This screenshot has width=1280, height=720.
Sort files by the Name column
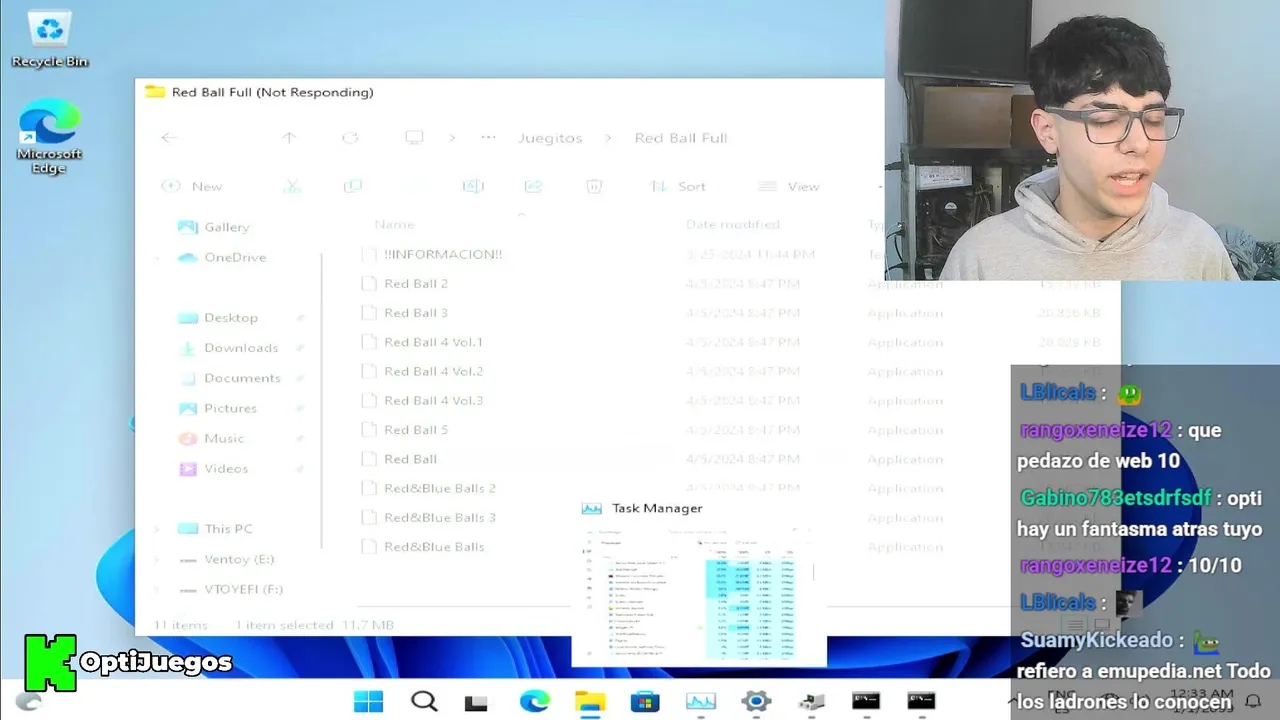tap(394, 225)
